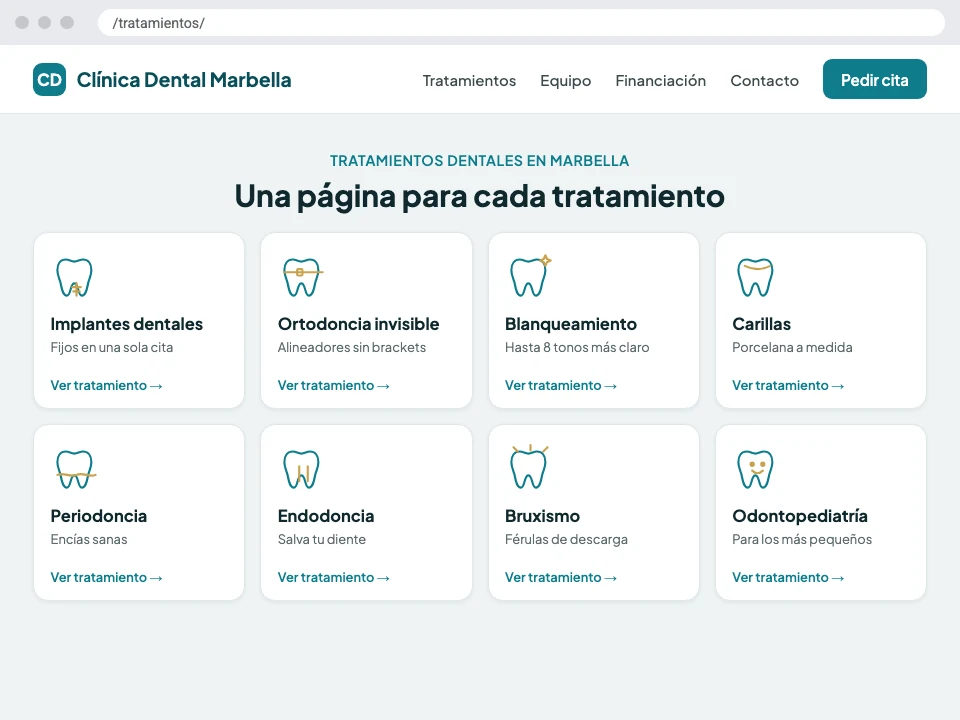
Task: Click text 'Porcelana a medida'
Action: [x=792, y=347]
